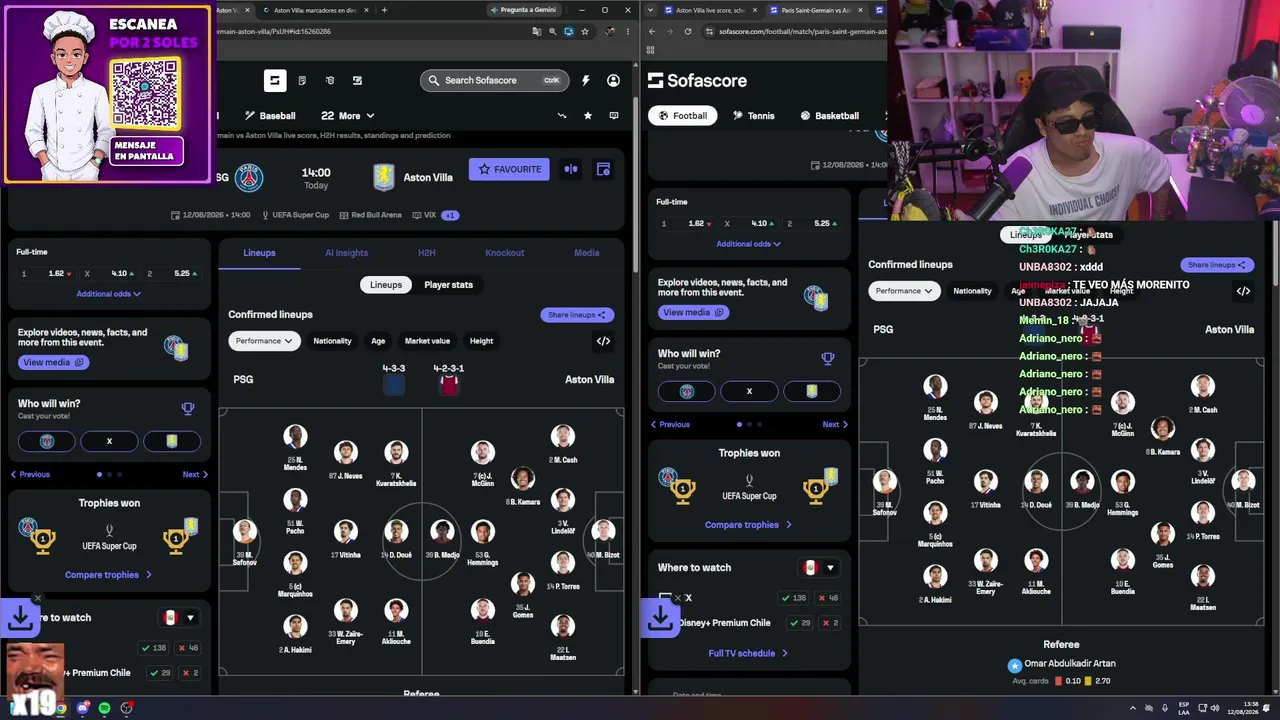Vote draw X in left Who will win
This screenshot has width=1280, height=720.
[x=109, y=441]
